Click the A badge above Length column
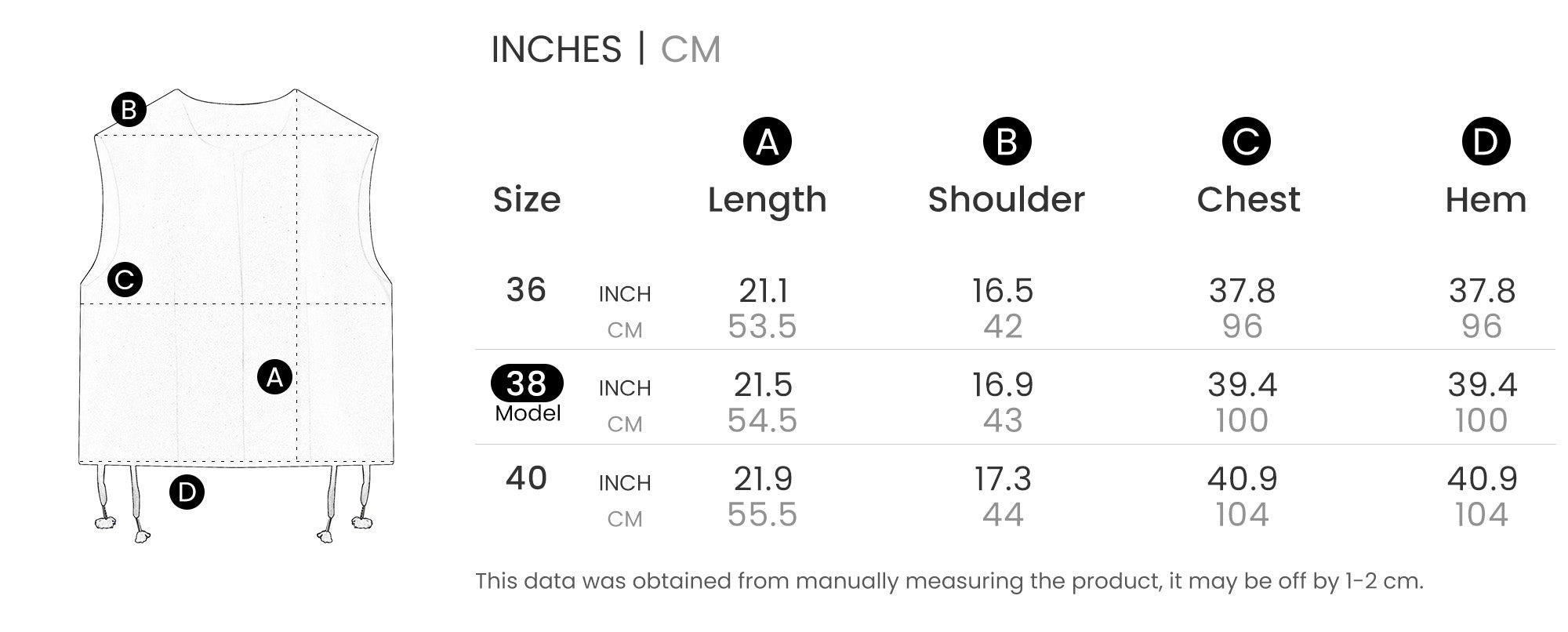 point(767,142)
